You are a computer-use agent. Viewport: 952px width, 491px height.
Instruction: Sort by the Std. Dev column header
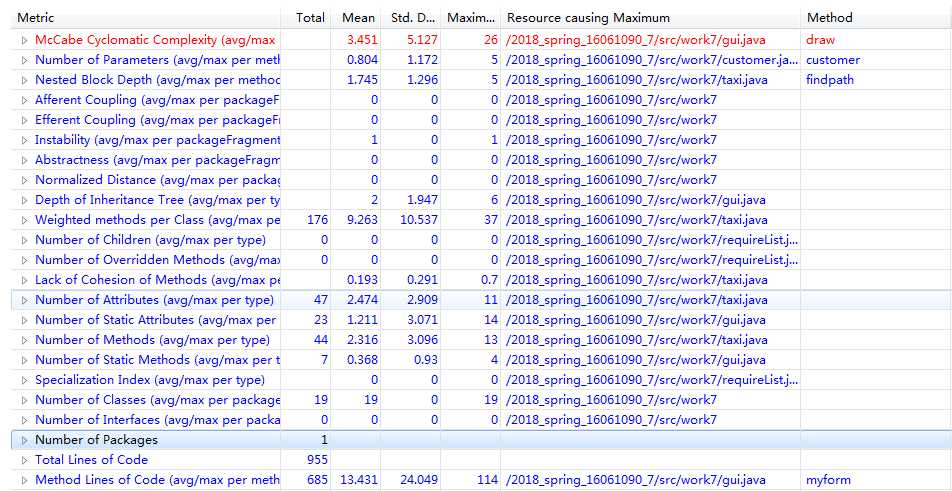(x=410, y=18)
